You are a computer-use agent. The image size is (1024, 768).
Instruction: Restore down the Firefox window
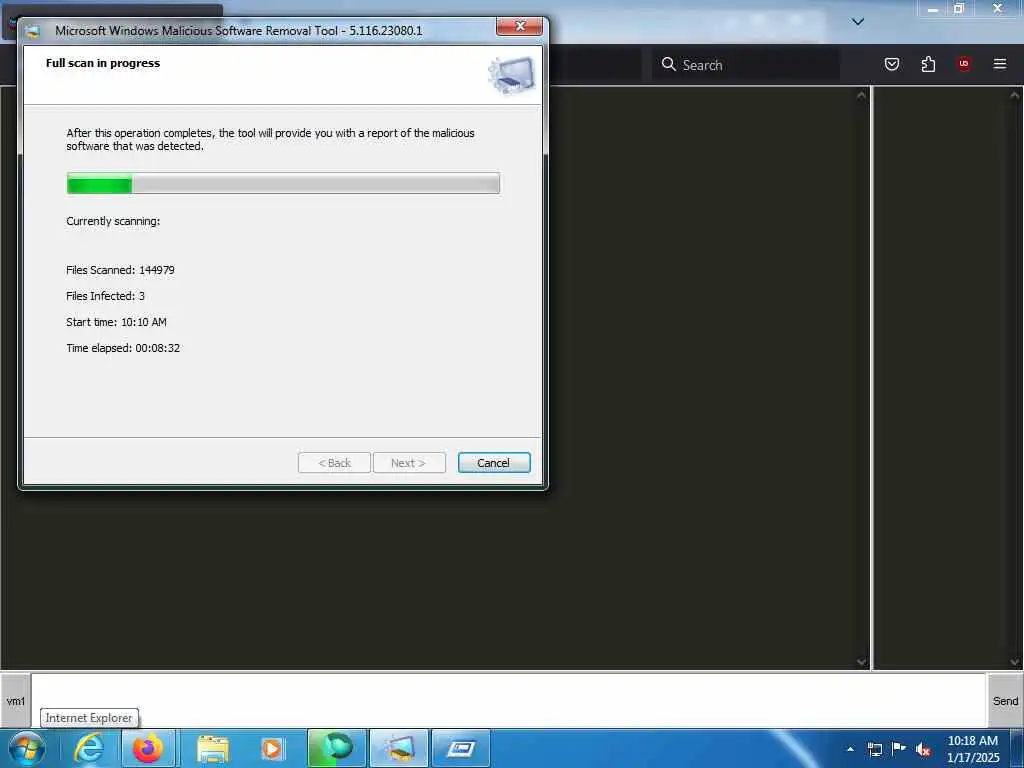[959, 8]
